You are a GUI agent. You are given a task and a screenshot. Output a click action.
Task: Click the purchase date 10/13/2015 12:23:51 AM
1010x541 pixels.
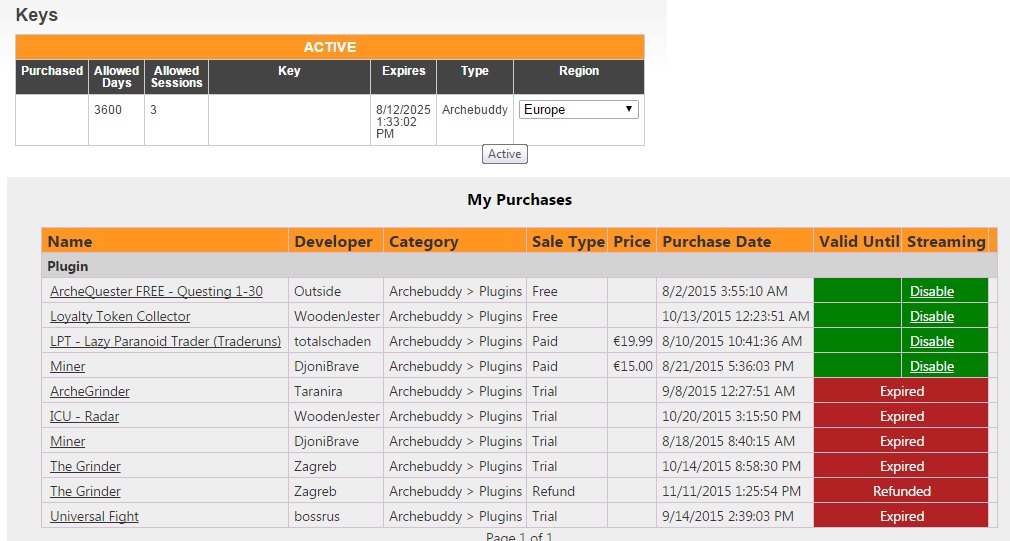(736, 316)
